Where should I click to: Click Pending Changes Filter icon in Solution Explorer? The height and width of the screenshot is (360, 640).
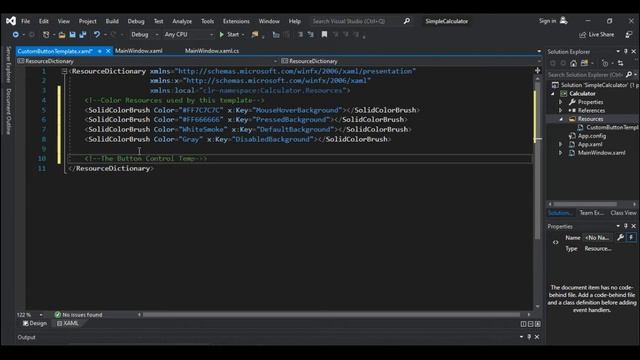[605, 63]
